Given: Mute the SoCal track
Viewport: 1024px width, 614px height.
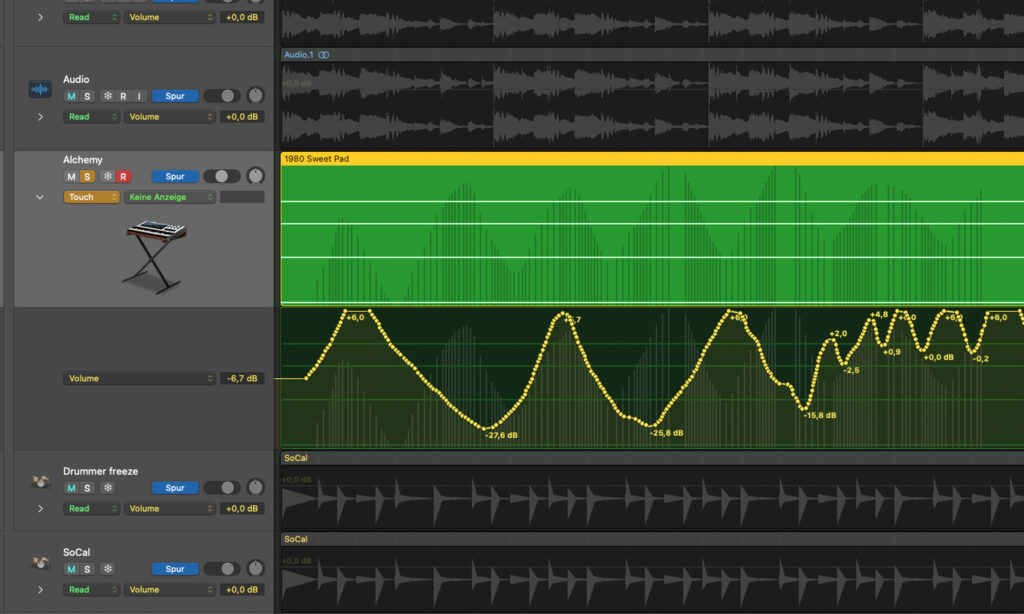Looking at the screenshot, I should (71, 569).
